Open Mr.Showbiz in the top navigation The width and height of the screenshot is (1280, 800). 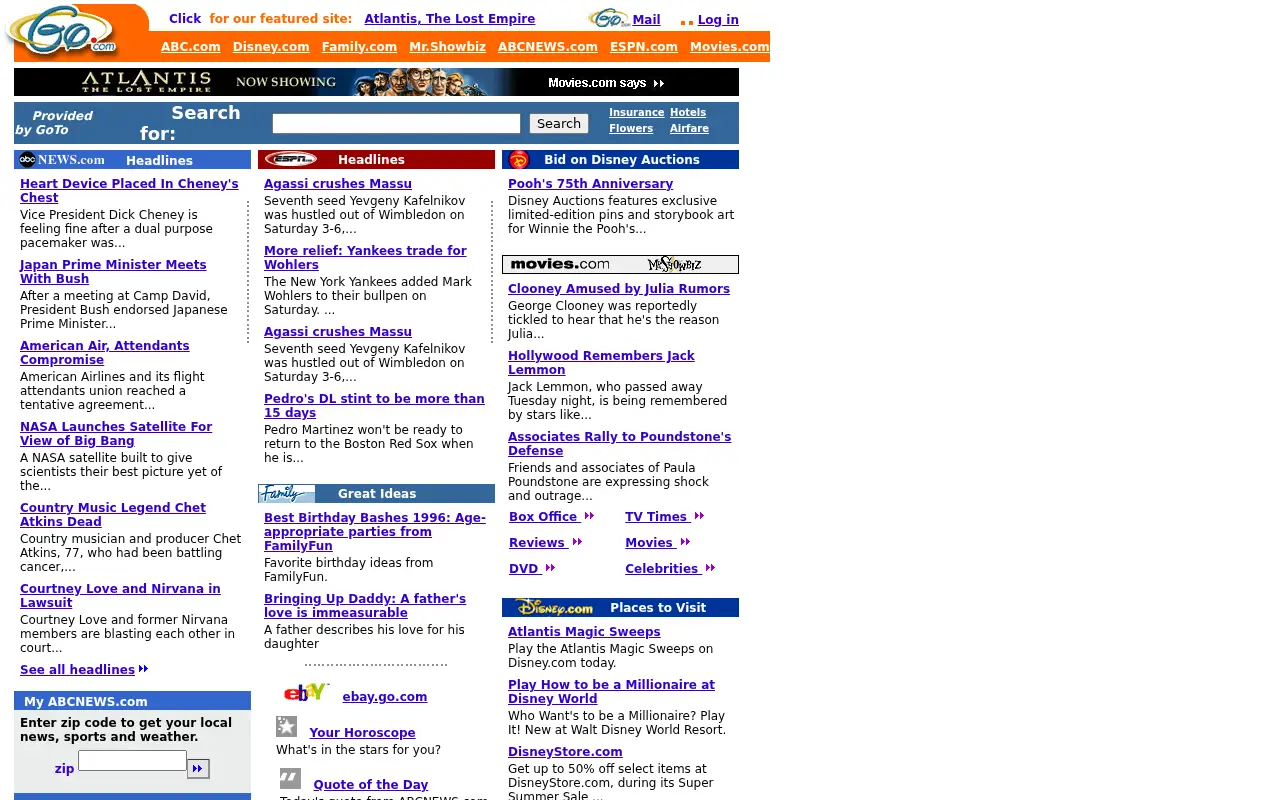[x=447, y=47]
